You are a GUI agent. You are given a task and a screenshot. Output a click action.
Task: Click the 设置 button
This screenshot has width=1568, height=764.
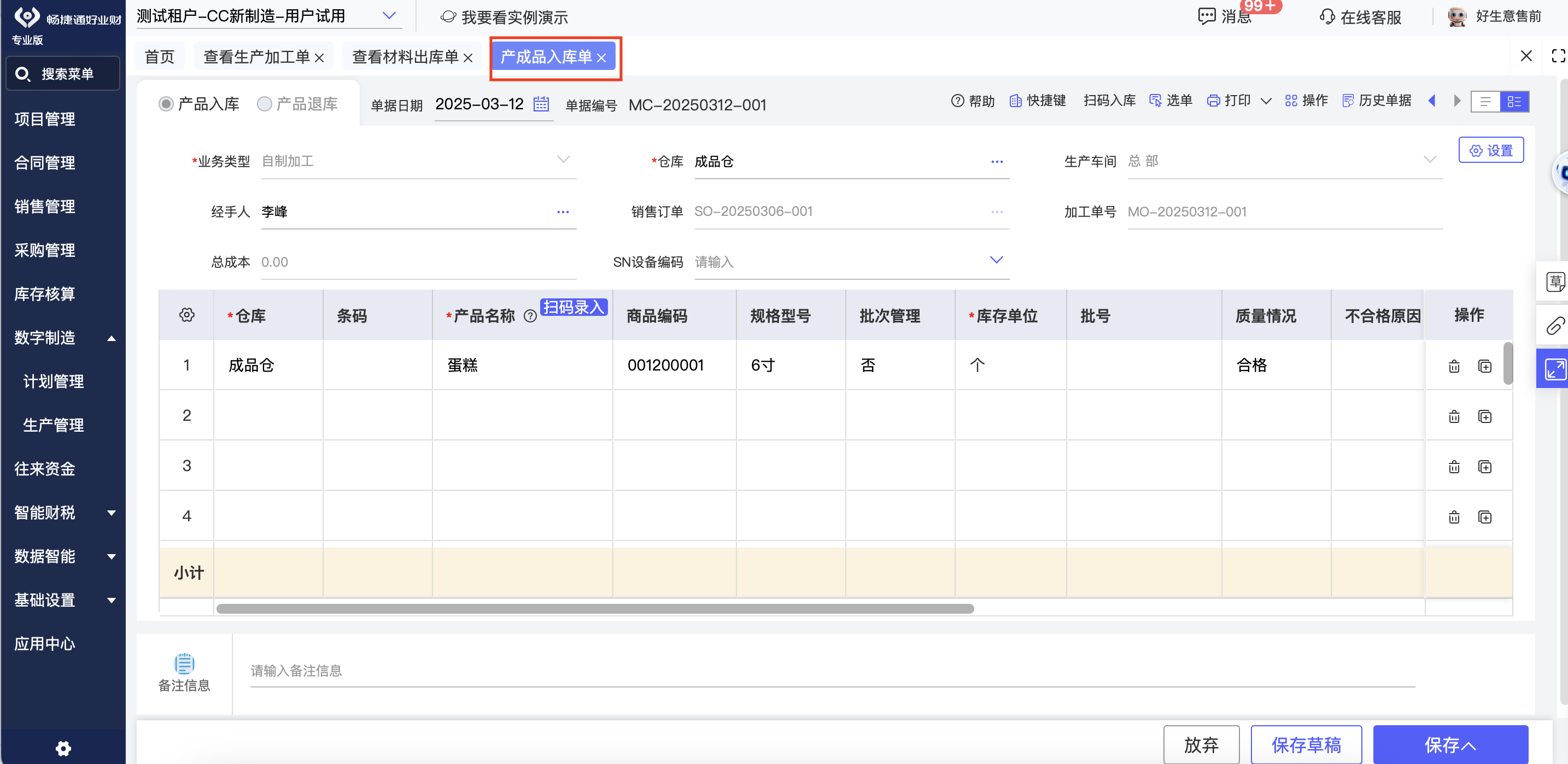[x=1491, y=150]
